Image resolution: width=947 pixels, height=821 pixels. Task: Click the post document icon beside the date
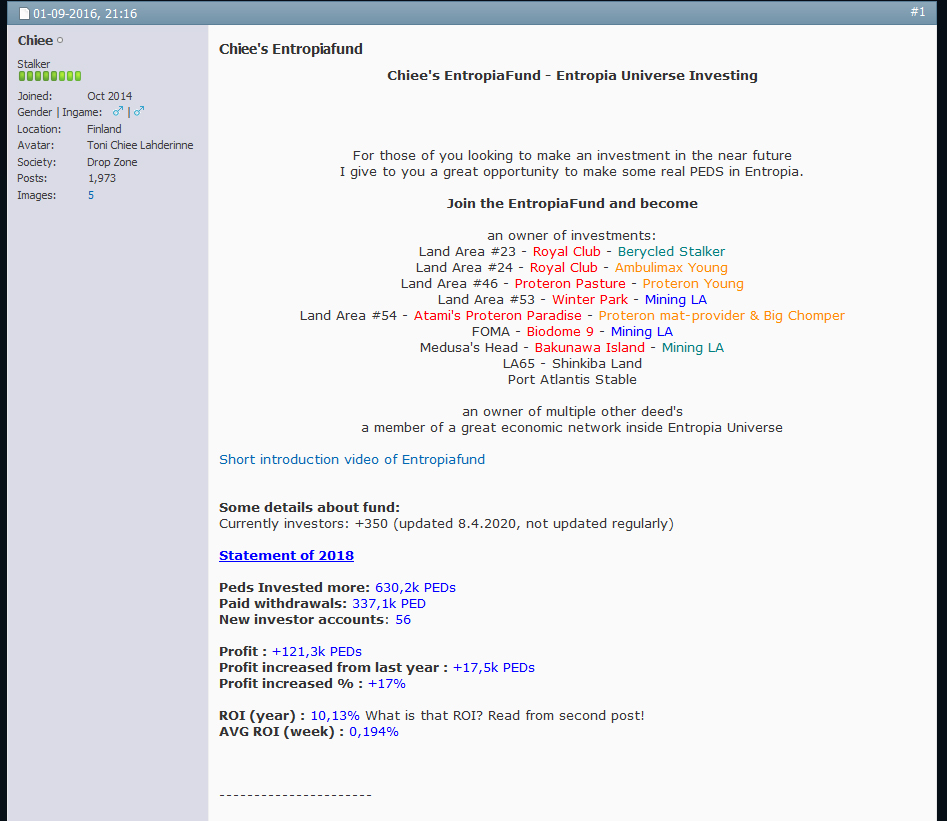point(24,14)
